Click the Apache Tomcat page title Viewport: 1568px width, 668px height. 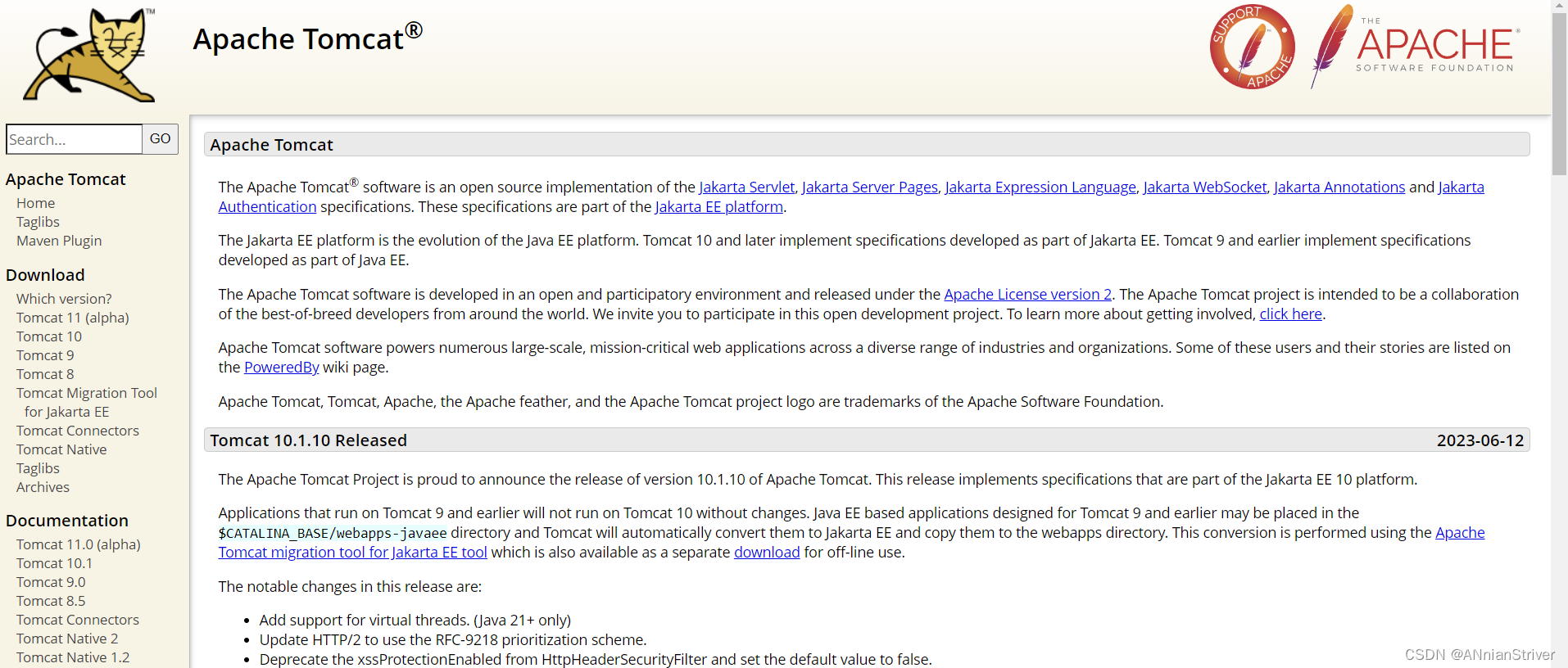coord(308,38)
